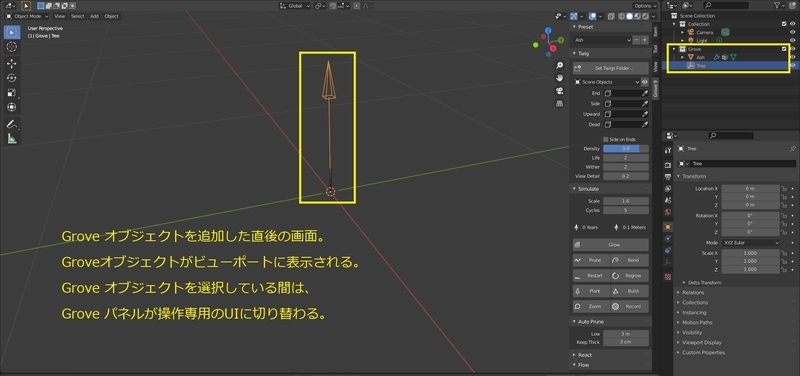Hide Camera via eye icon
This screenshot has width=800, height=376.
(793, 32)
